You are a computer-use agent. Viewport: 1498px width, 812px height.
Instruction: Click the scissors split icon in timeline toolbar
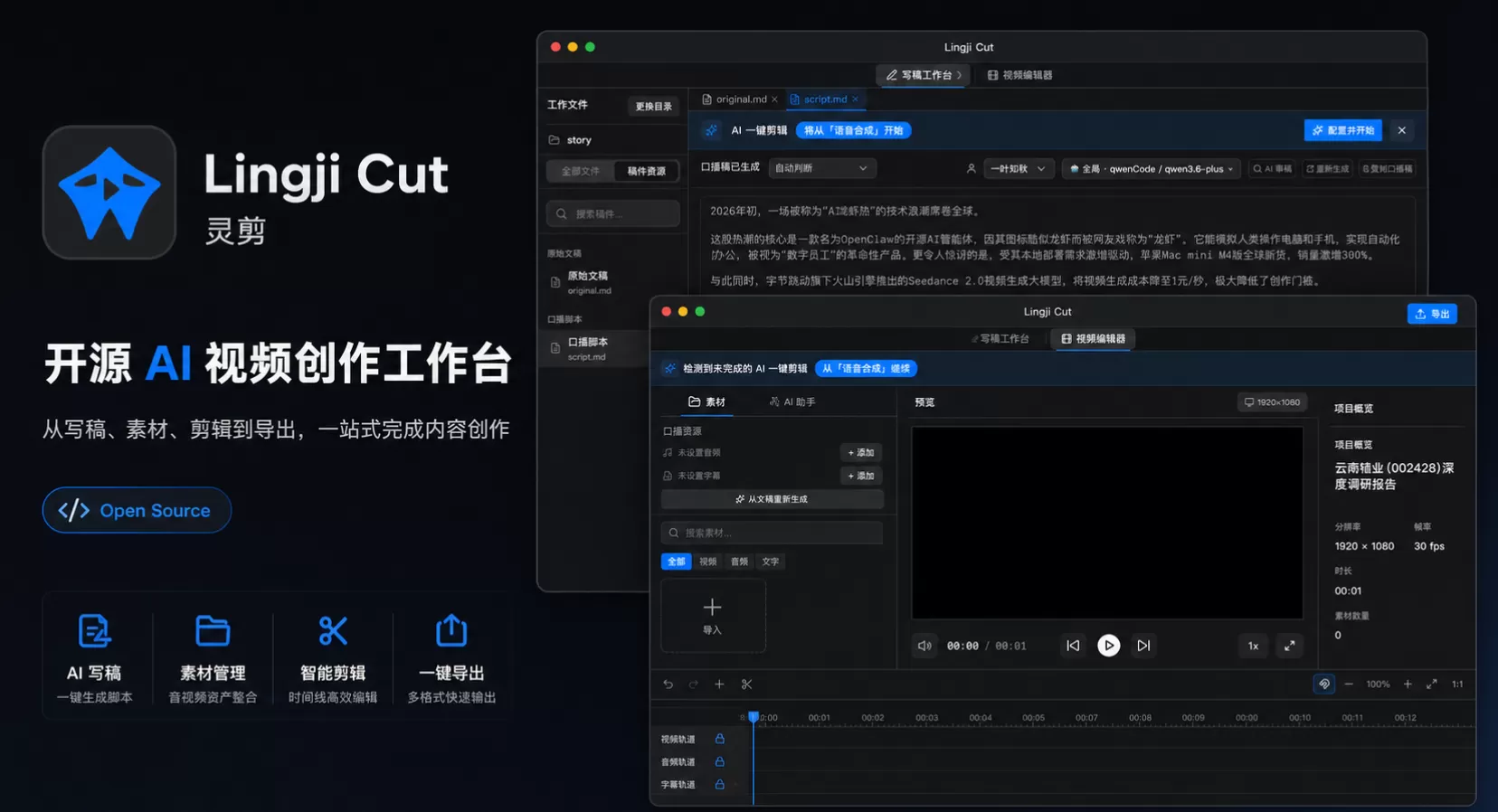tap(746, 685)
